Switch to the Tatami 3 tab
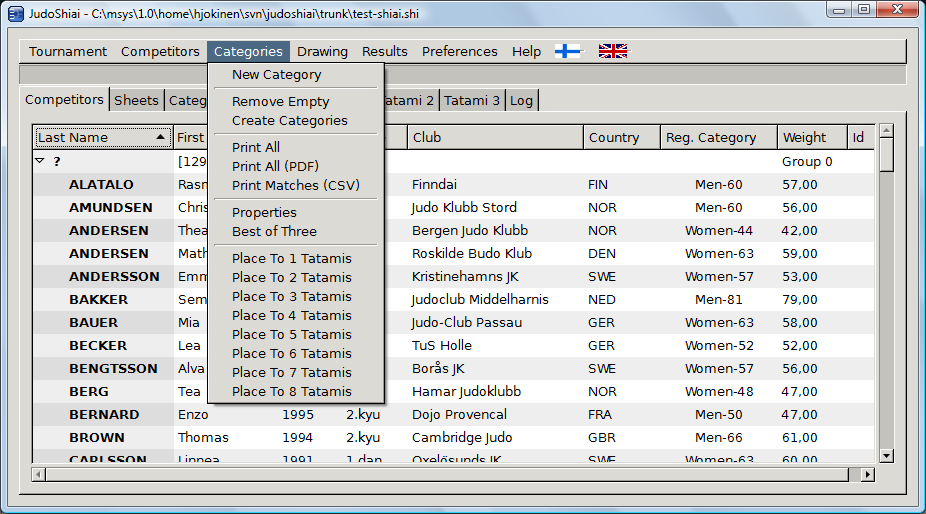Image resolution: width=926 pixels, height=514 pixels. pyautogui.click(x=472, y=100)
